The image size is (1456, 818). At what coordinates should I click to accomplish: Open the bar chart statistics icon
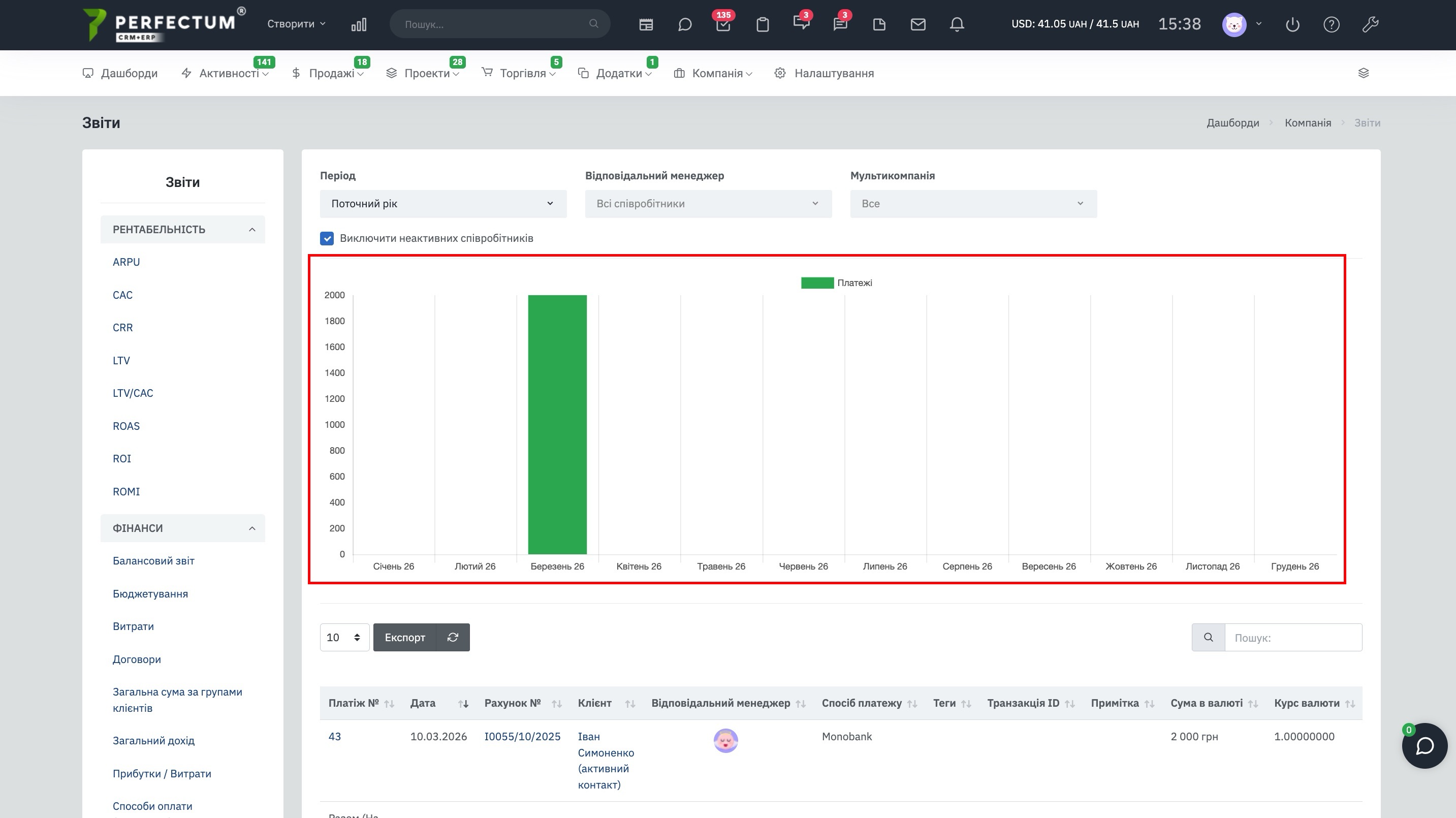[358, 24]
